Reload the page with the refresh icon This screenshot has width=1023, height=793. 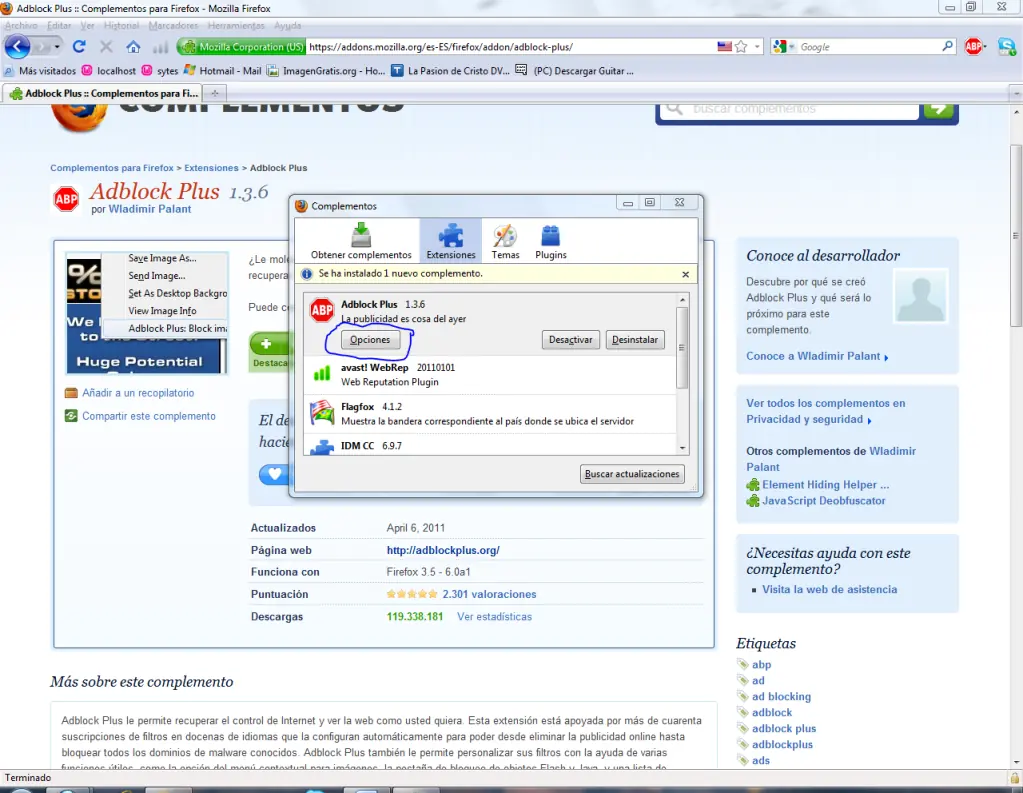(x=79, y=47)
